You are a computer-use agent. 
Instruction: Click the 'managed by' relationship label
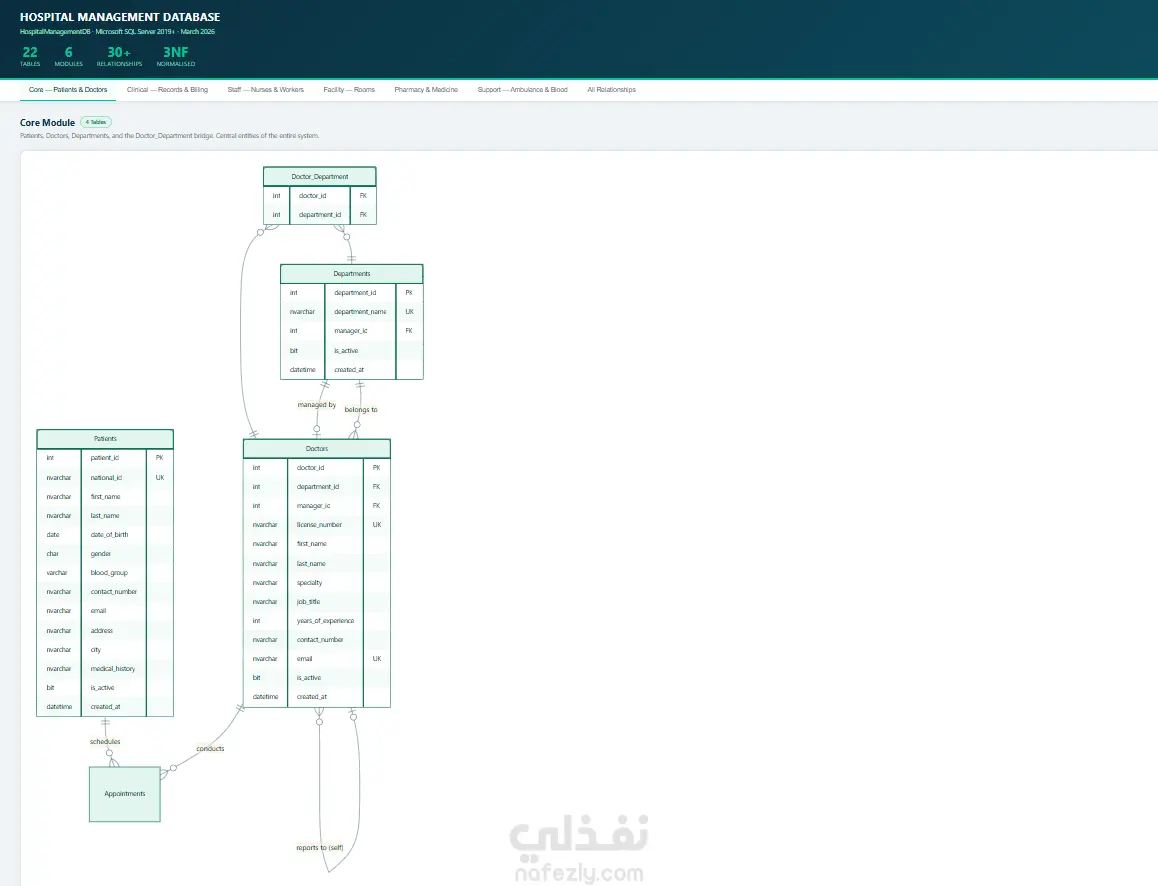[x=316, y=405]
